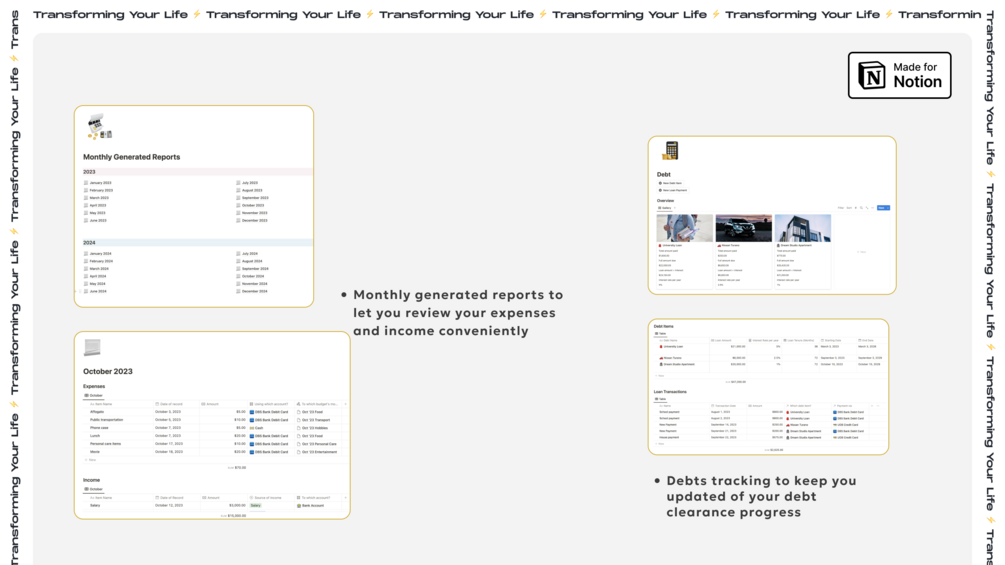
Task: Open the February 2023 report page
Action: [98, 190]
